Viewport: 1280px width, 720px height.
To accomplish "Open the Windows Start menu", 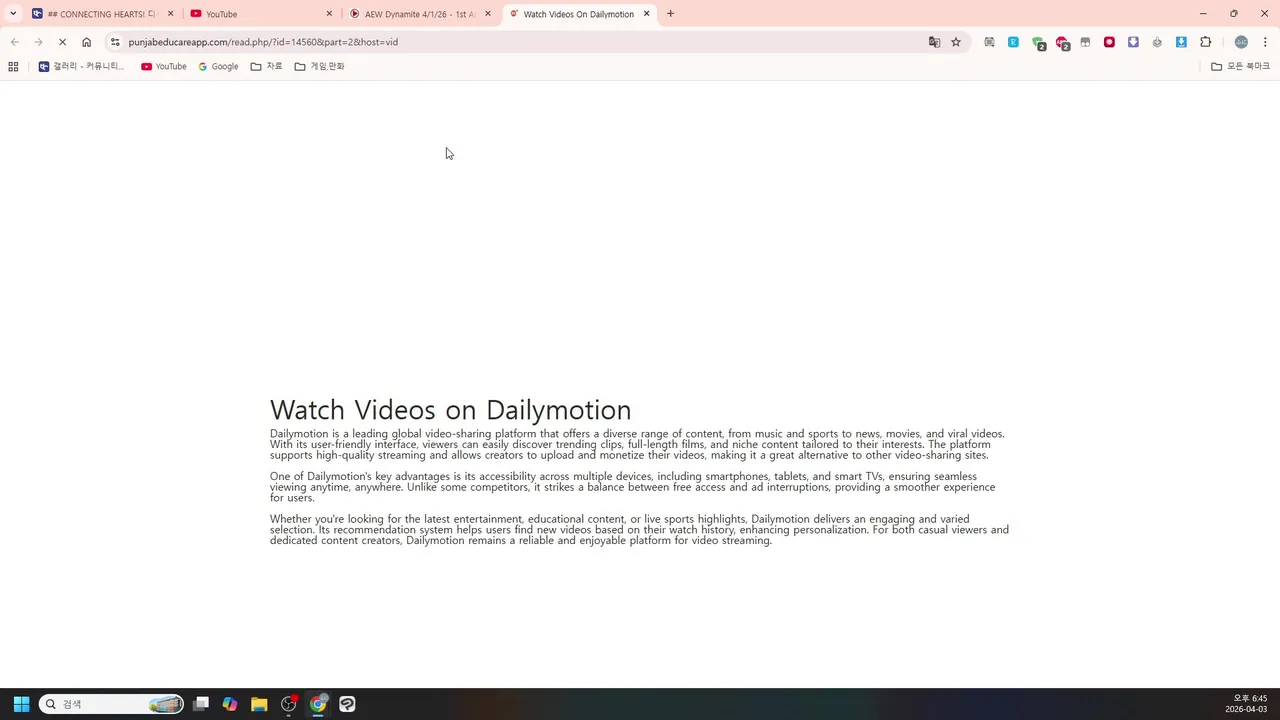I will pos(21,704).
